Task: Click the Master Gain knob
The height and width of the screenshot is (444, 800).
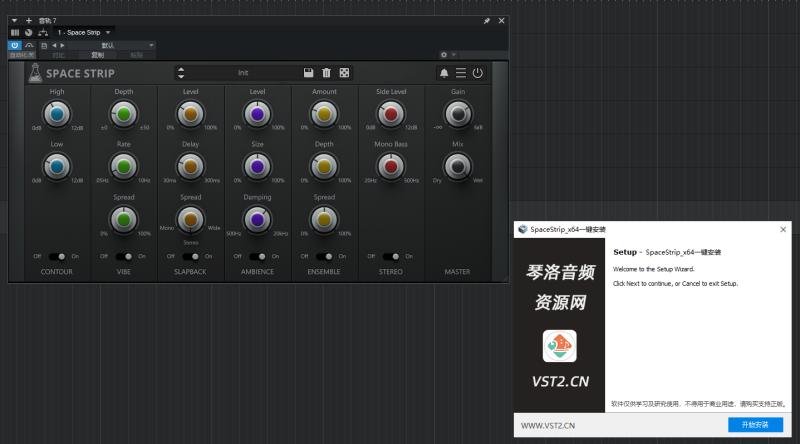Action: pyautogui.click(x=458, y=114)
